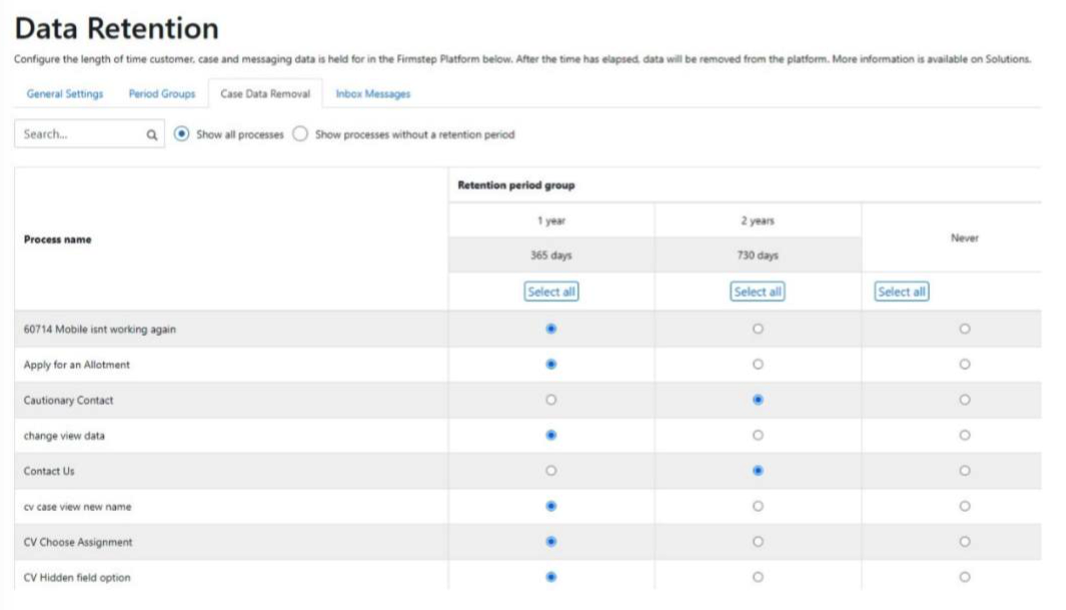Click Select all under 1 year
This screenshot has width=1066, height=610.
[551, 292]
